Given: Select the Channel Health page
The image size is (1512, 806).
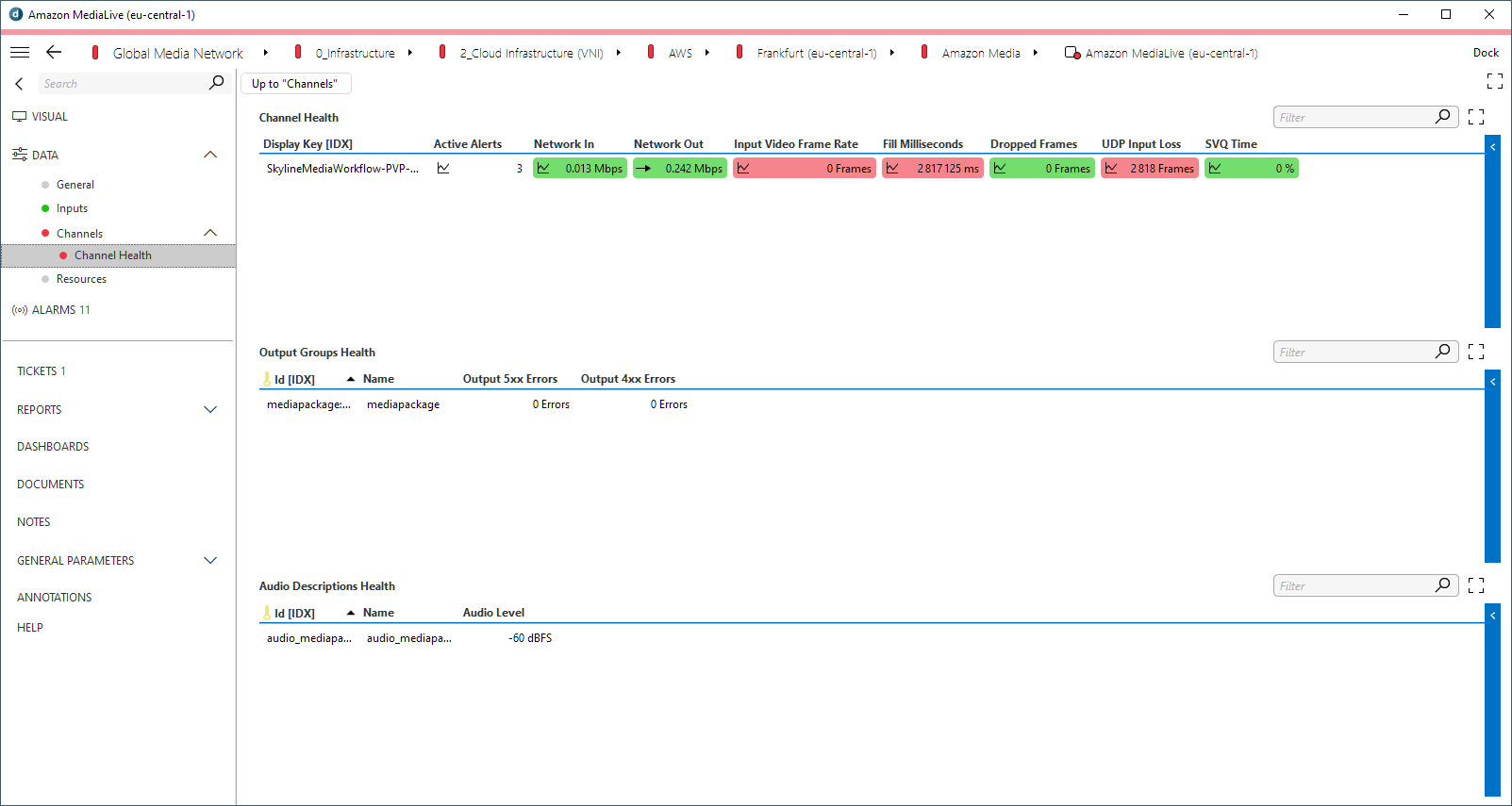Looking at the screenshot, I should pyautogui.click(x=119, y=255).
